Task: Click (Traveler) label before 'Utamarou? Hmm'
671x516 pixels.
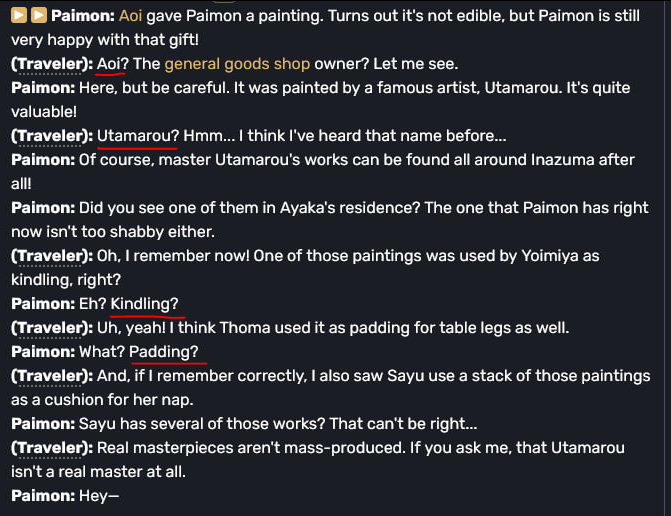Action: coord(52,136)
